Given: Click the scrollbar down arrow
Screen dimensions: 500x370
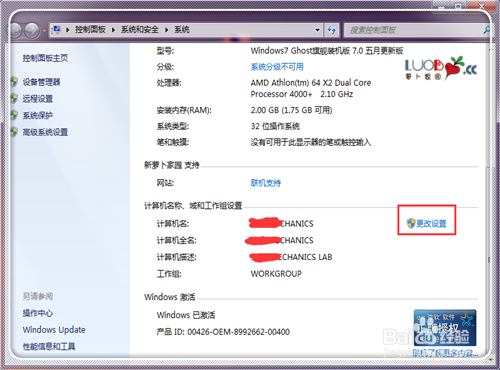Looking at the screenshot, I should pyautogui.click(x=489, y=359).
